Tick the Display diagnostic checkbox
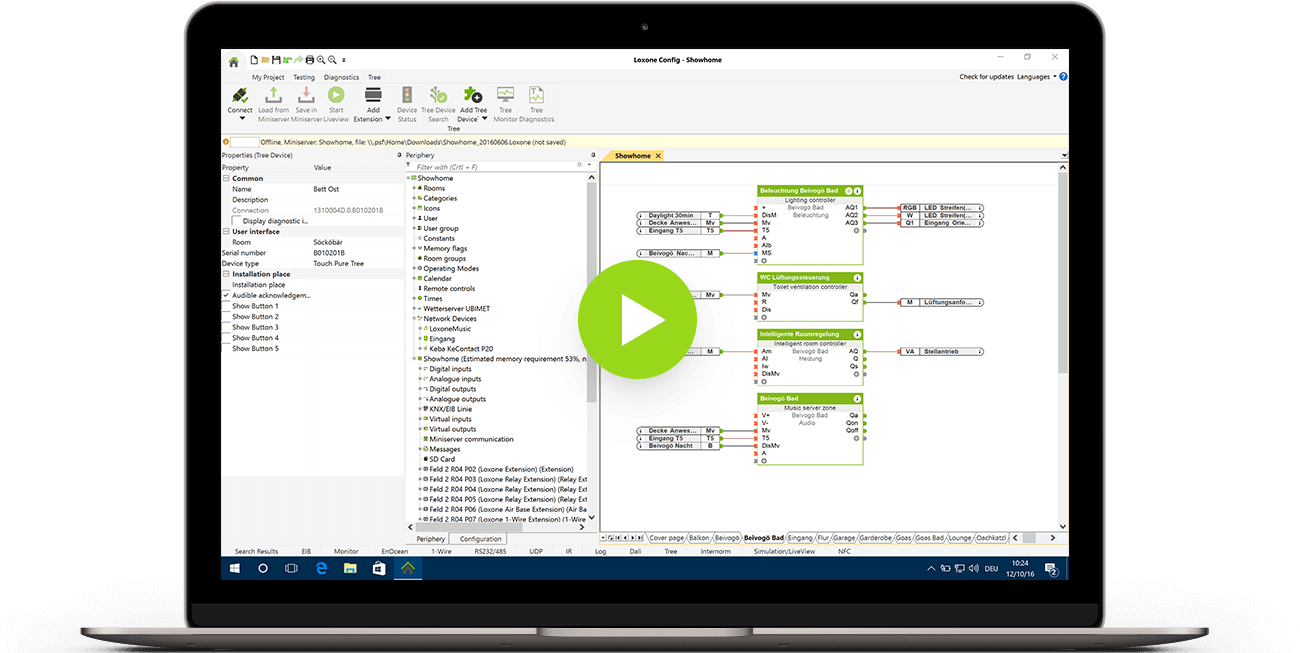The width and height of the screenshot is (1300, 653). pyautogui.click(x=236, y=221)
